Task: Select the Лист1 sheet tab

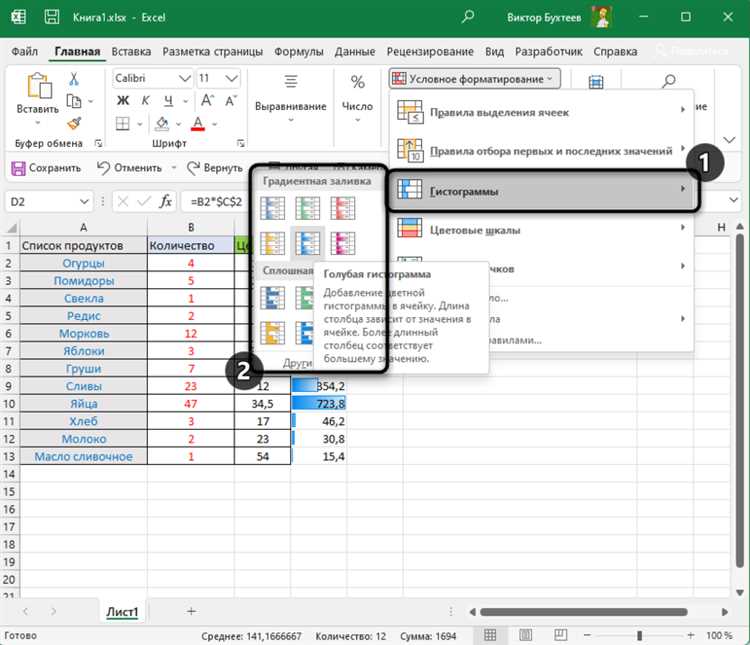Action: click(x=122, y=612)
